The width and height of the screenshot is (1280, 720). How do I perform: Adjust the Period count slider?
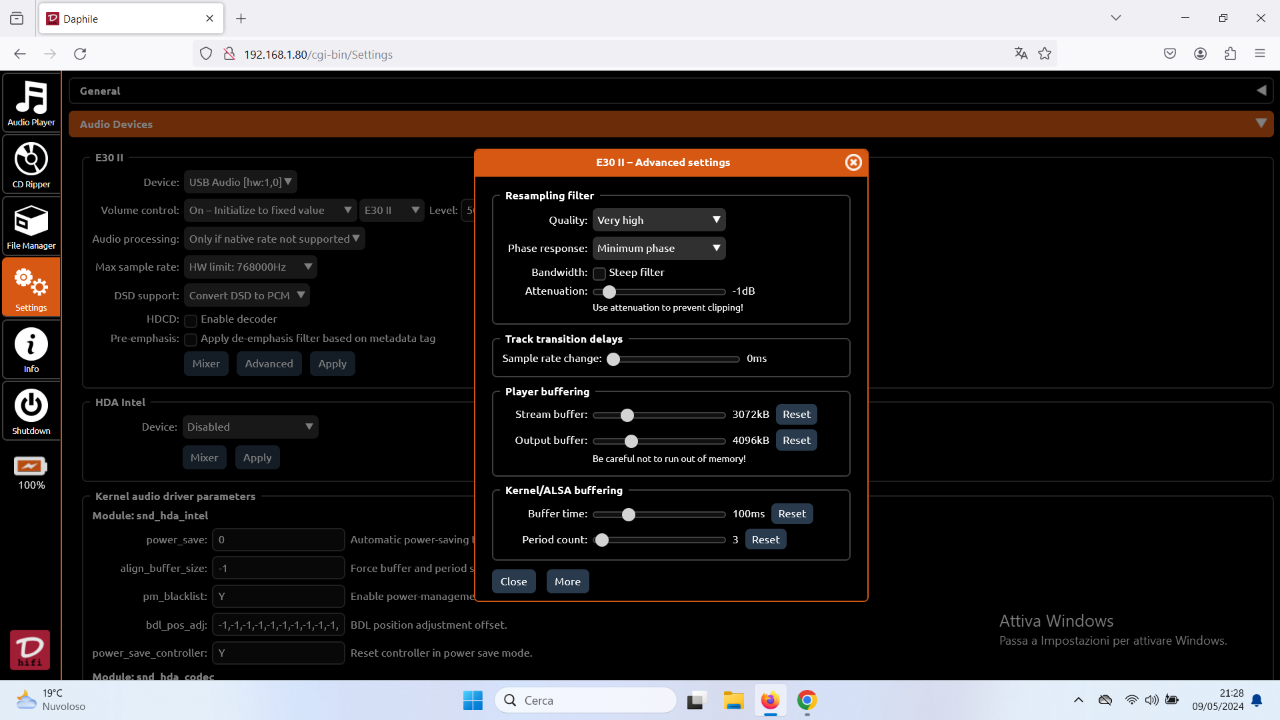[659, 540]
